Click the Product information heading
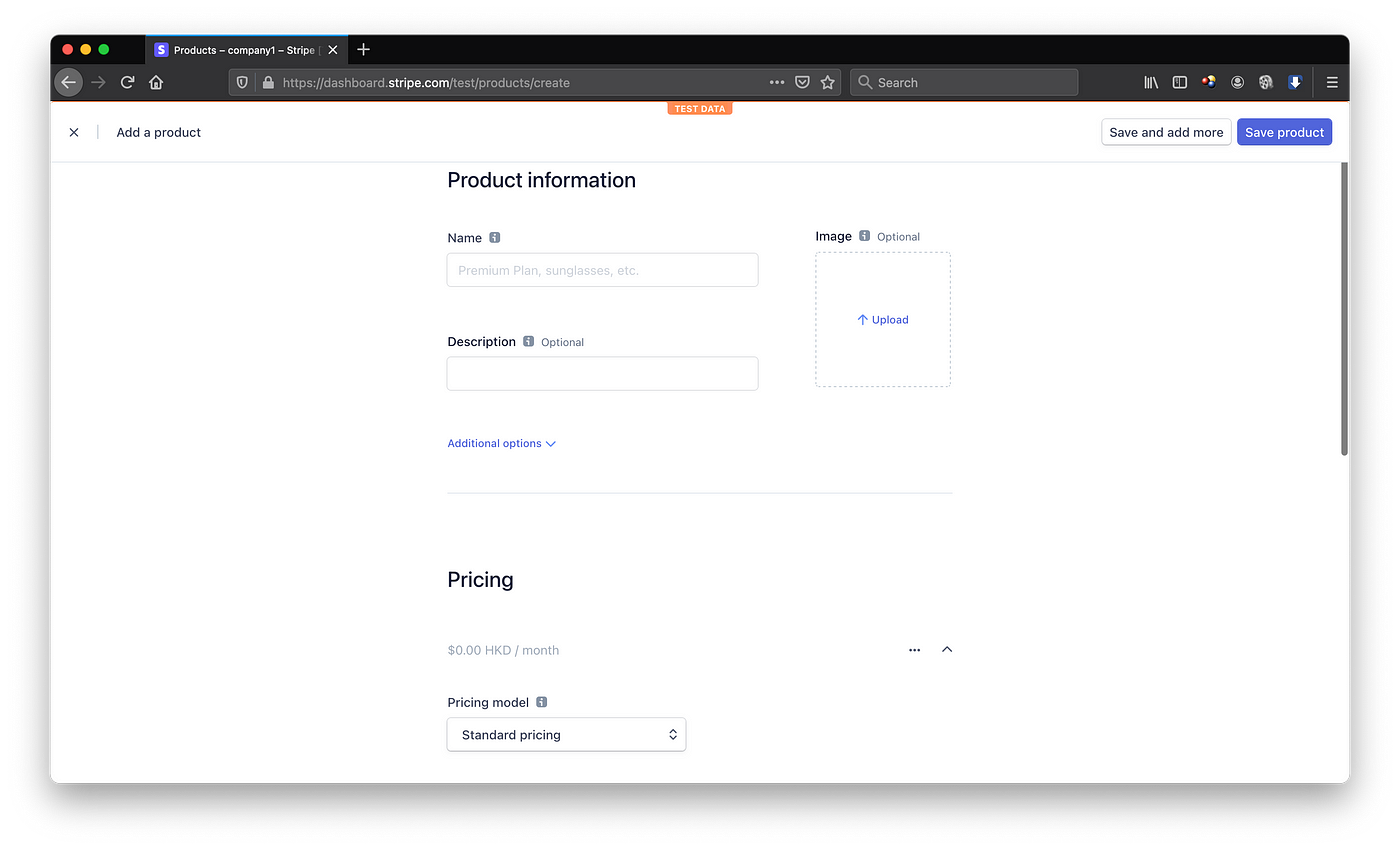The image size is (1400, 850). tap(541, 180)
